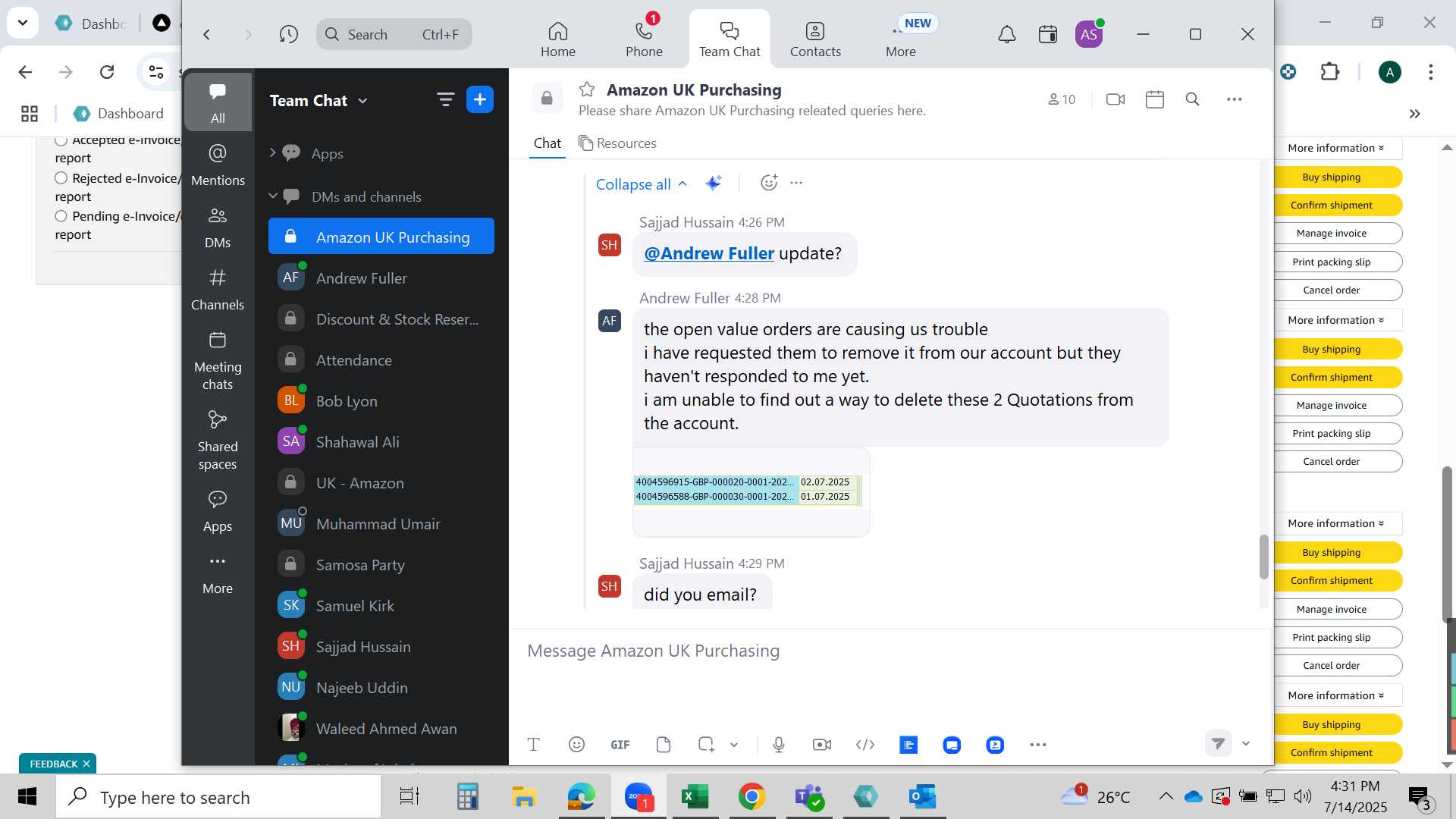This screenshot has height=819, width=1456.
Task: Show hidden system tray icons
Action: pyautogui.click(x=1166, y=796)
